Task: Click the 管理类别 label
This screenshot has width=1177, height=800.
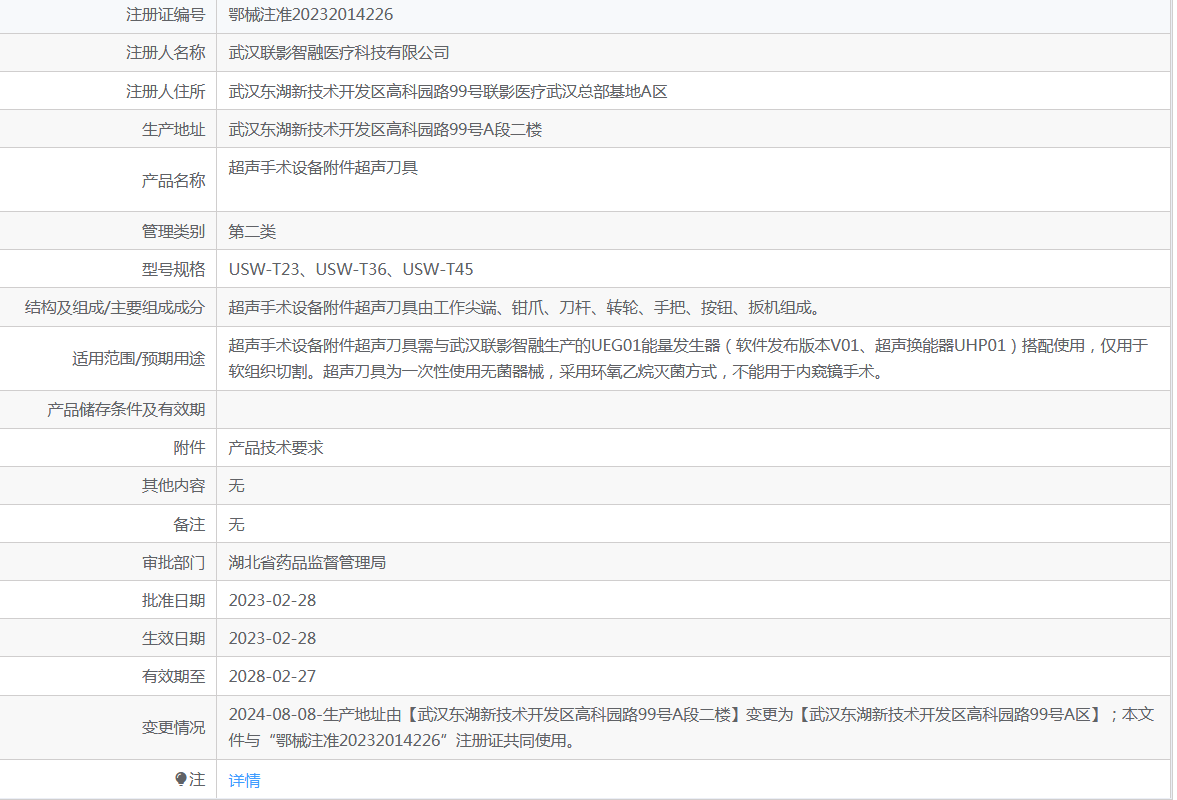Action: click(x=173, y=231)
